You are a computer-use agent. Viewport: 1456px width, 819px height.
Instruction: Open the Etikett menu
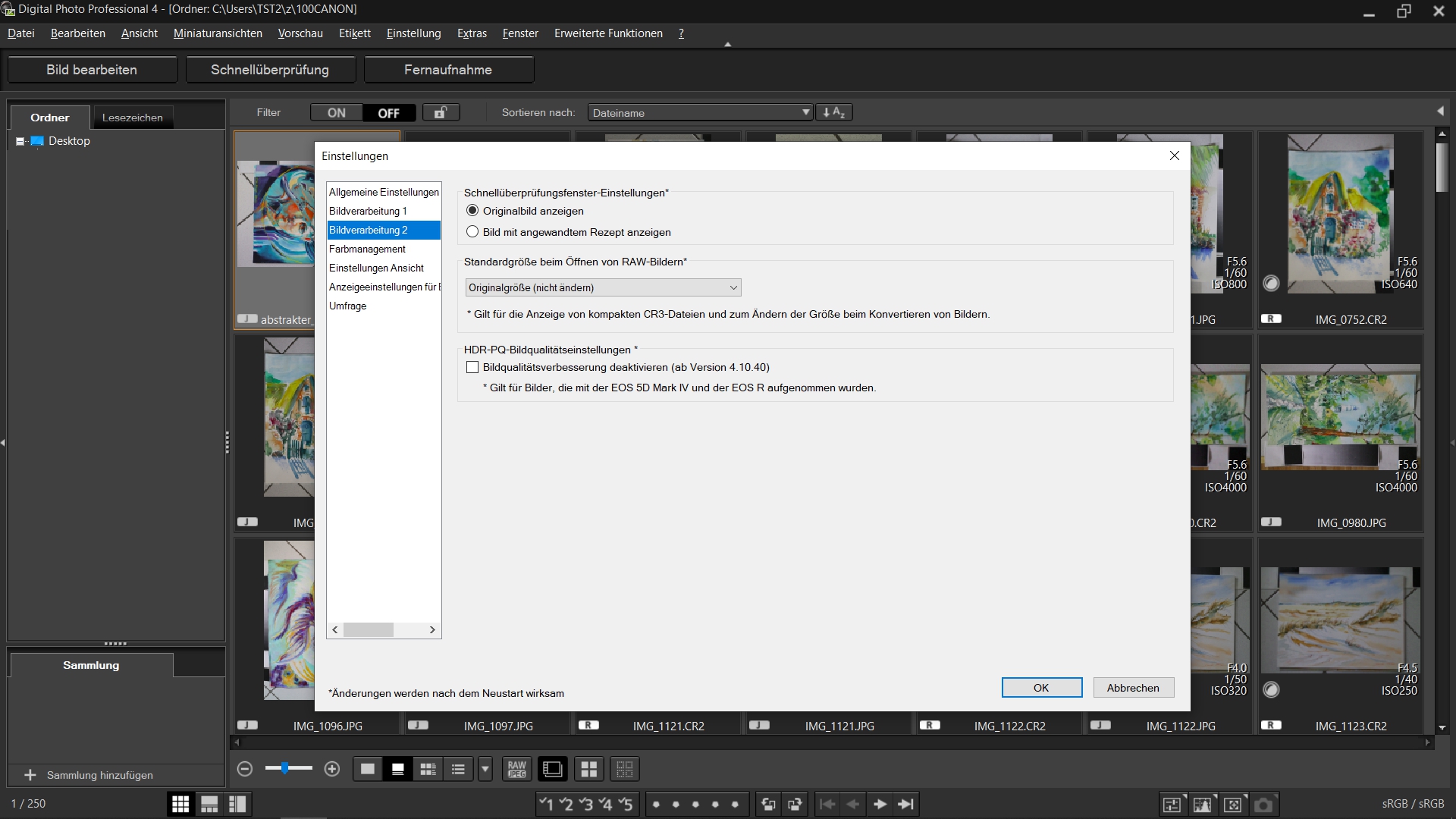tap(355, 33)
